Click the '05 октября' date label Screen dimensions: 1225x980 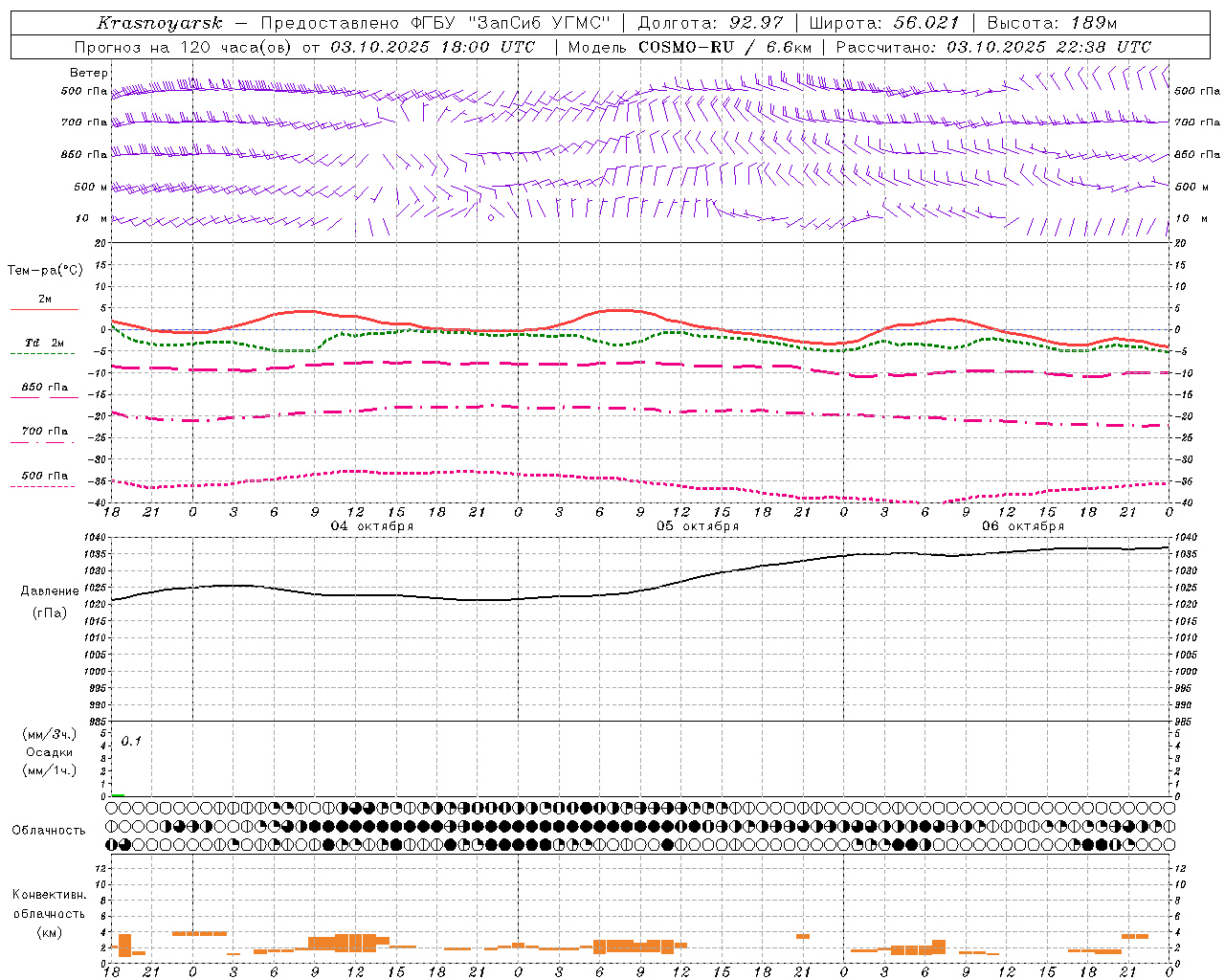tap(698, 526)
